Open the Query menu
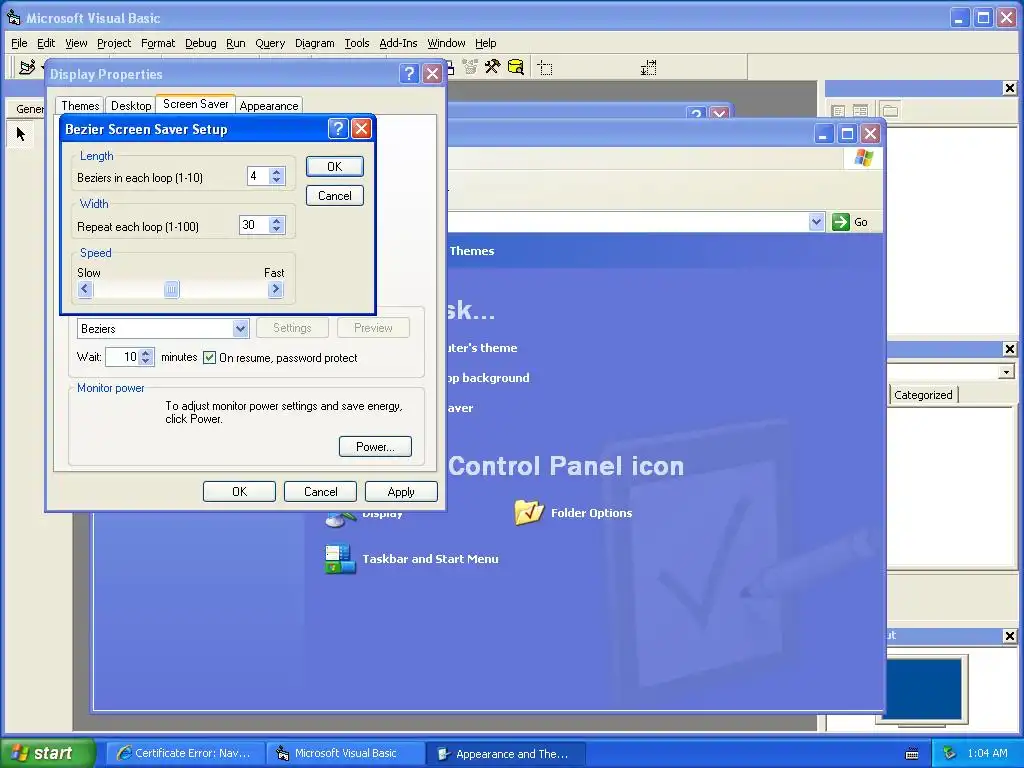The height and width of the screenshot is (768, 1024). (x=270, y=43)
